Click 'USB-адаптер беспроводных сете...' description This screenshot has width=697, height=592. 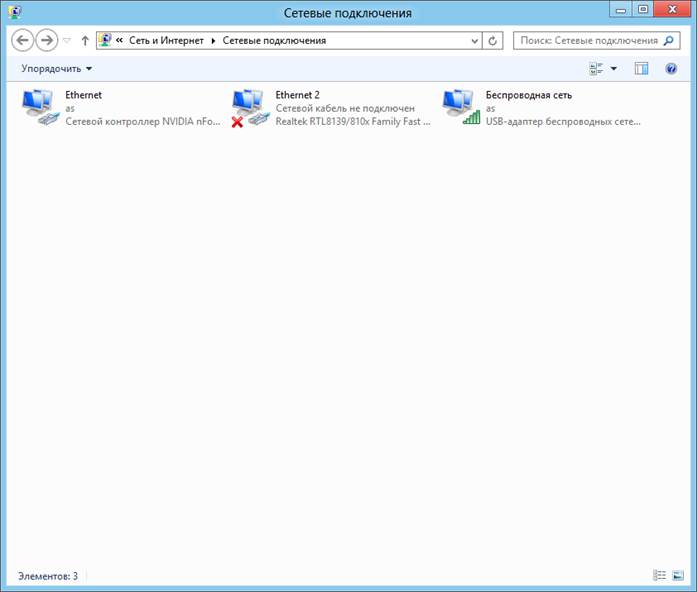click(x=563, y=121)
